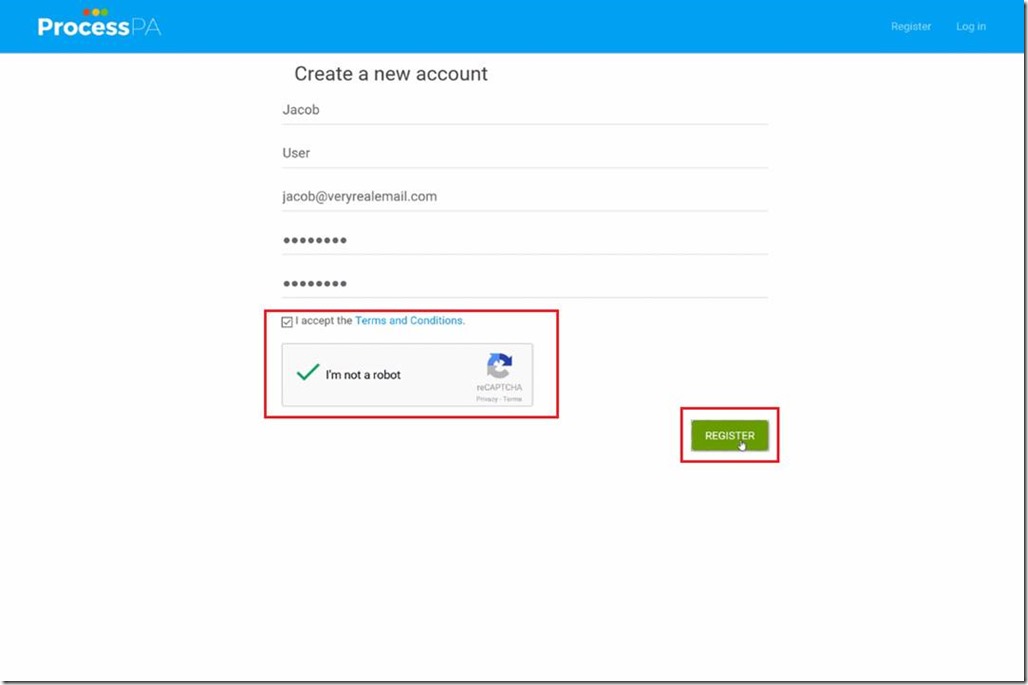Click the last name field containing User
This screenshot has height=685, width=1028.
click(x=524, y=153)
